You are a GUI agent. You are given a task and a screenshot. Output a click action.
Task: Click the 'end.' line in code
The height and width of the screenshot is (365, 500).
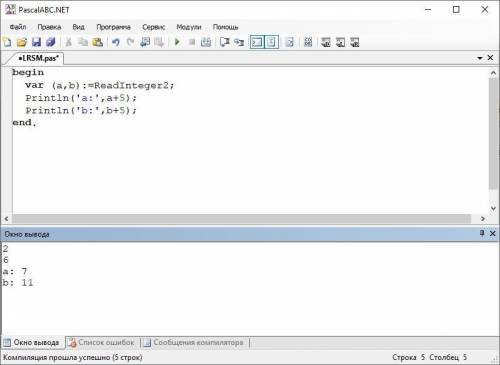point(24,123)
